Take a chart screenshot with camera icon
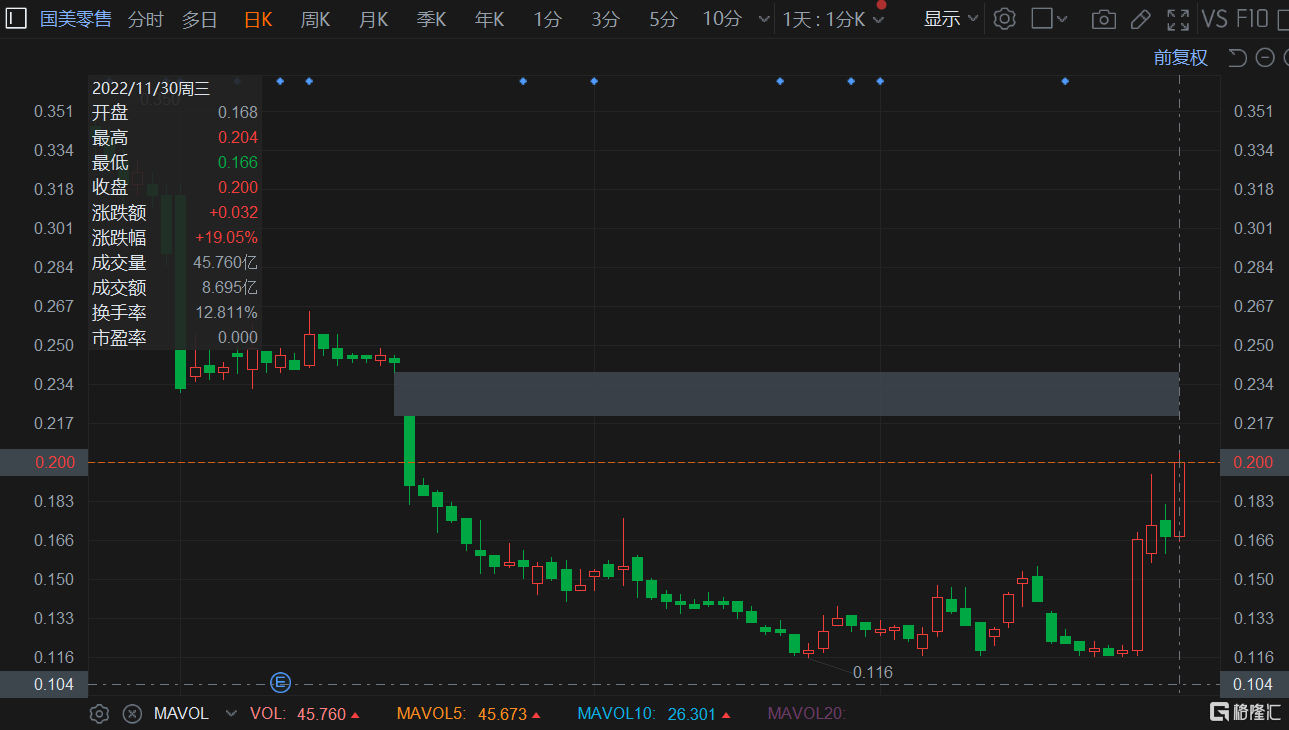This screenshot has height=730, width=1289. point(1104,19)
